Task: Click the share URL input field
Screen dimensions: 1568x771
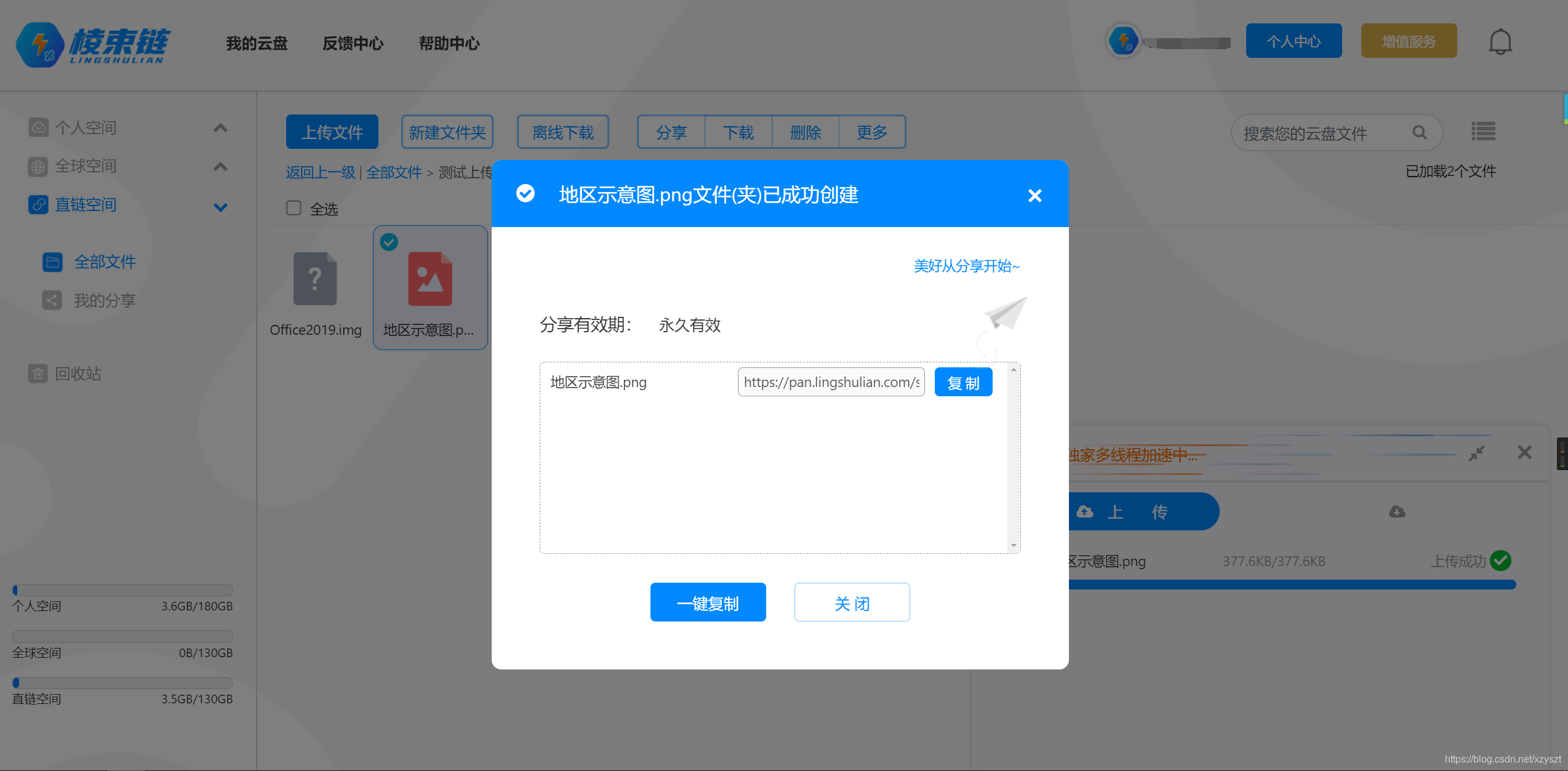Action: [831, 382]
